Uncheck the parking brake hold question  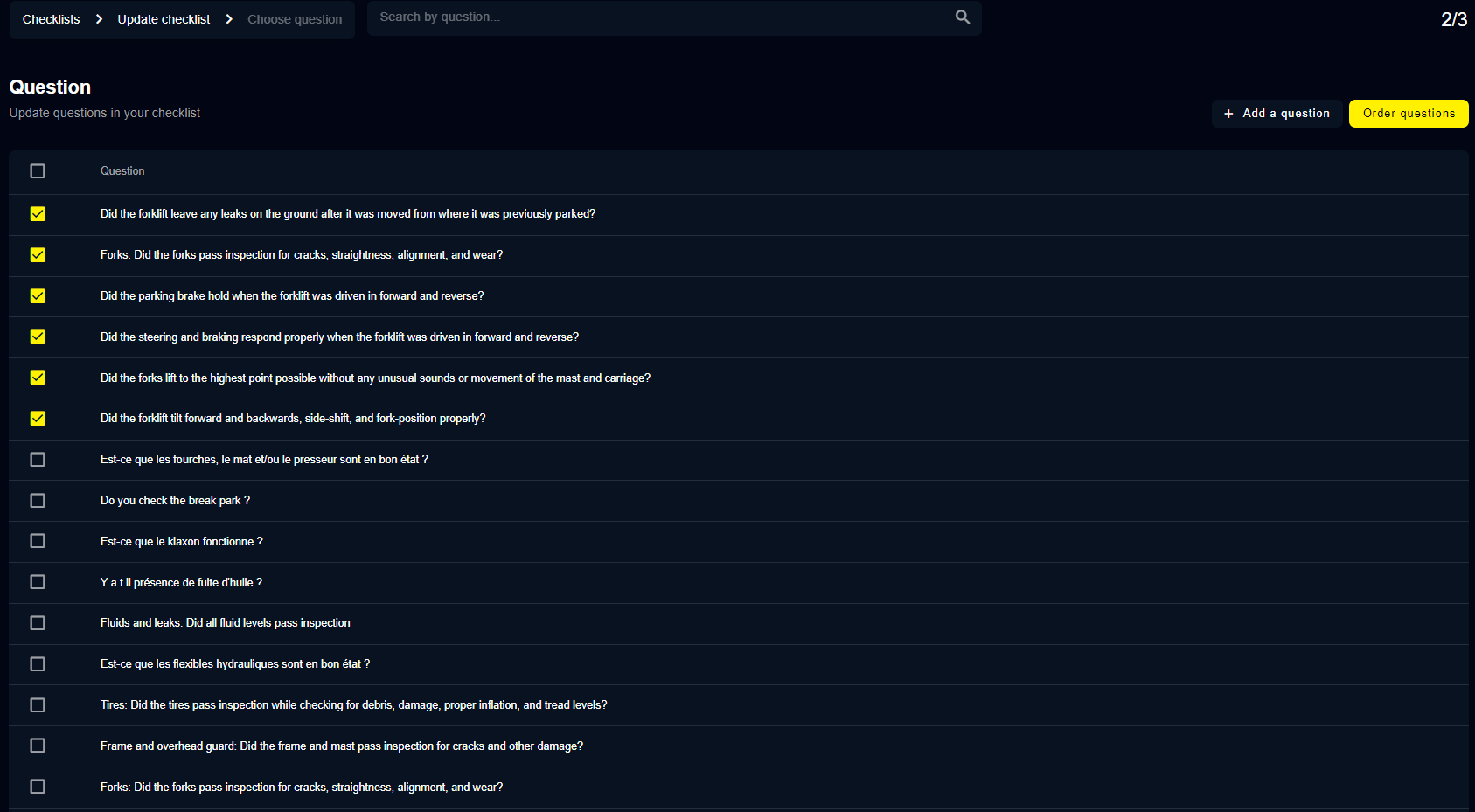click(x=38, y=296)
